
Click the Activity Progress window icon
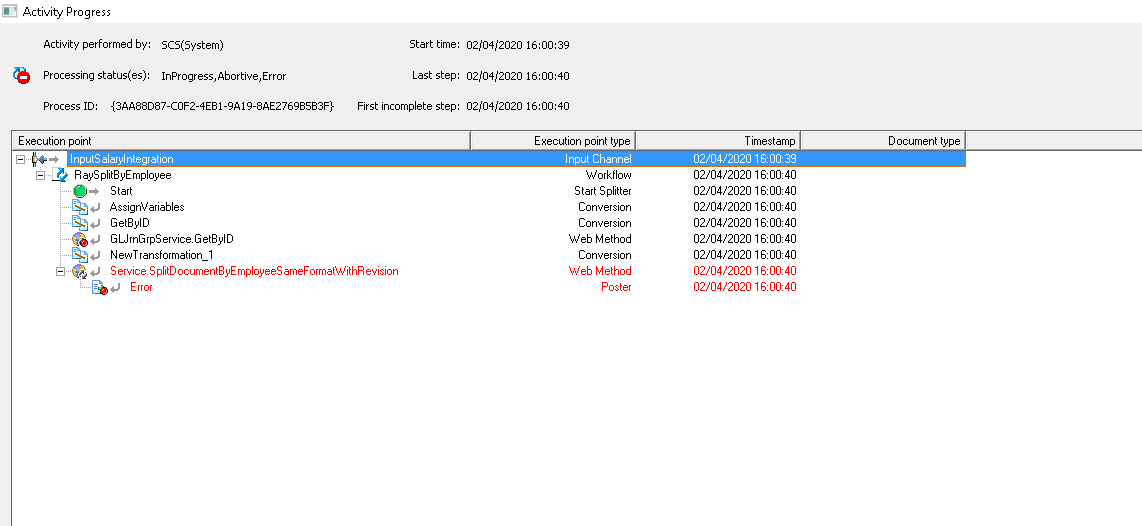pyautogui.click(x=9, y=12)
